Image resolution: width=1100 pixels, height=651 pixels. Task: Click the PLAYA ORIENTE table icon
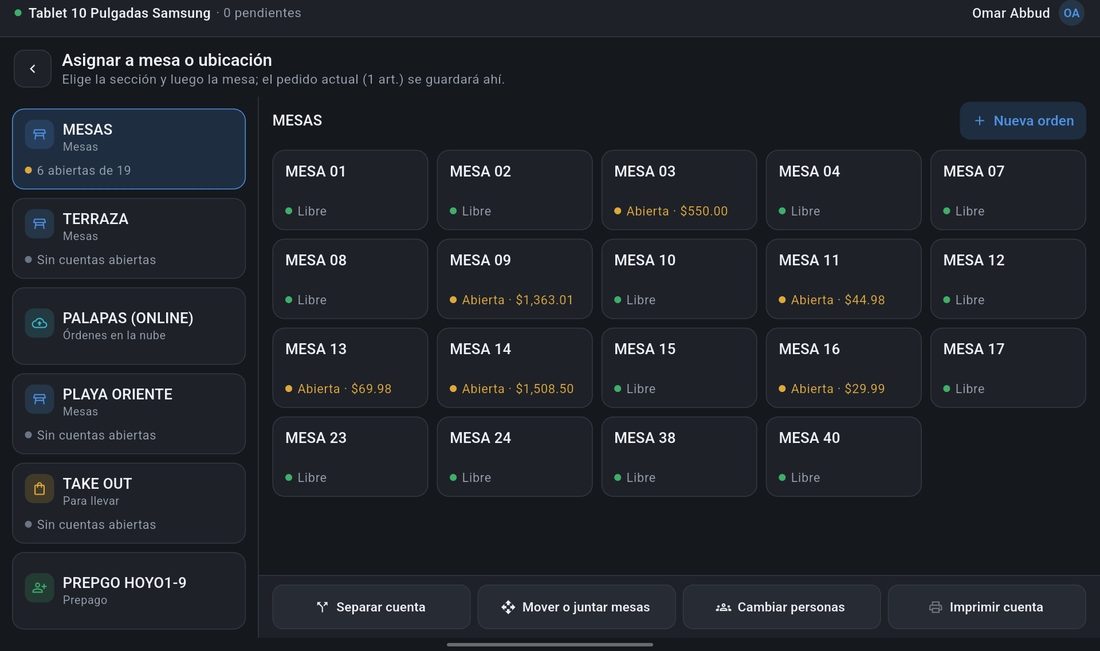[39, 399]
